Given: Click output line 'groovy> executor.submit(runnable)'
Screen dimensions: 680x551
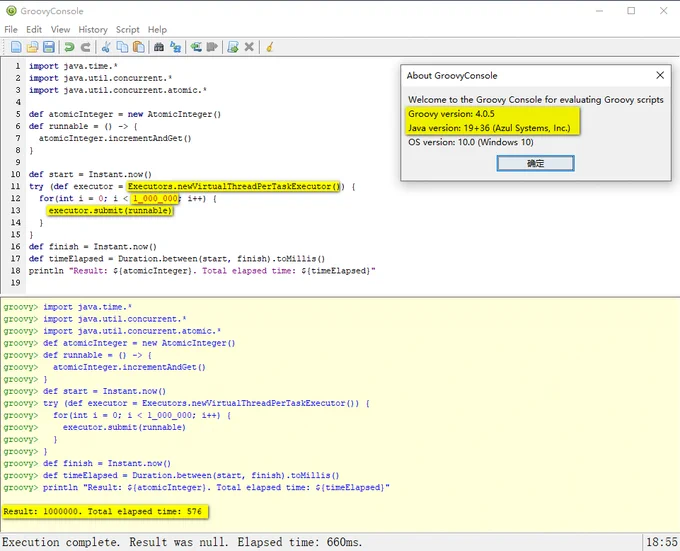Looking at the screenshot, I should coord(95,427).
